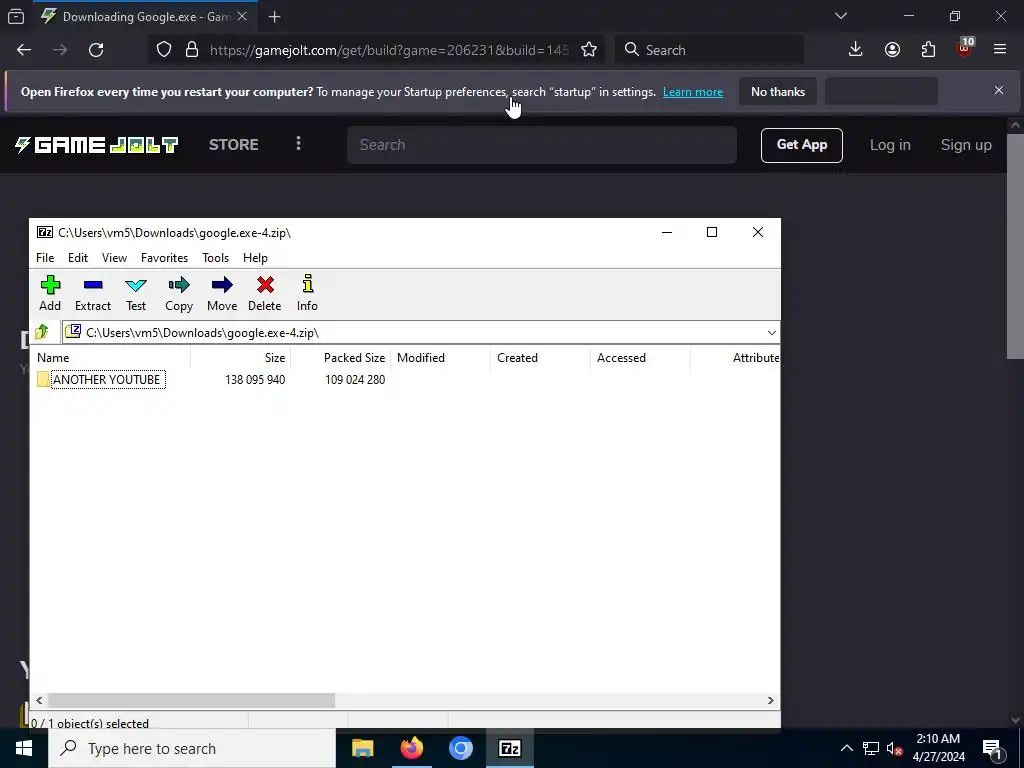The image size is (1024, 768).
Task: Click the 7-Zip horizontal scrollbar thumb
Action: [x=191, y=700]
